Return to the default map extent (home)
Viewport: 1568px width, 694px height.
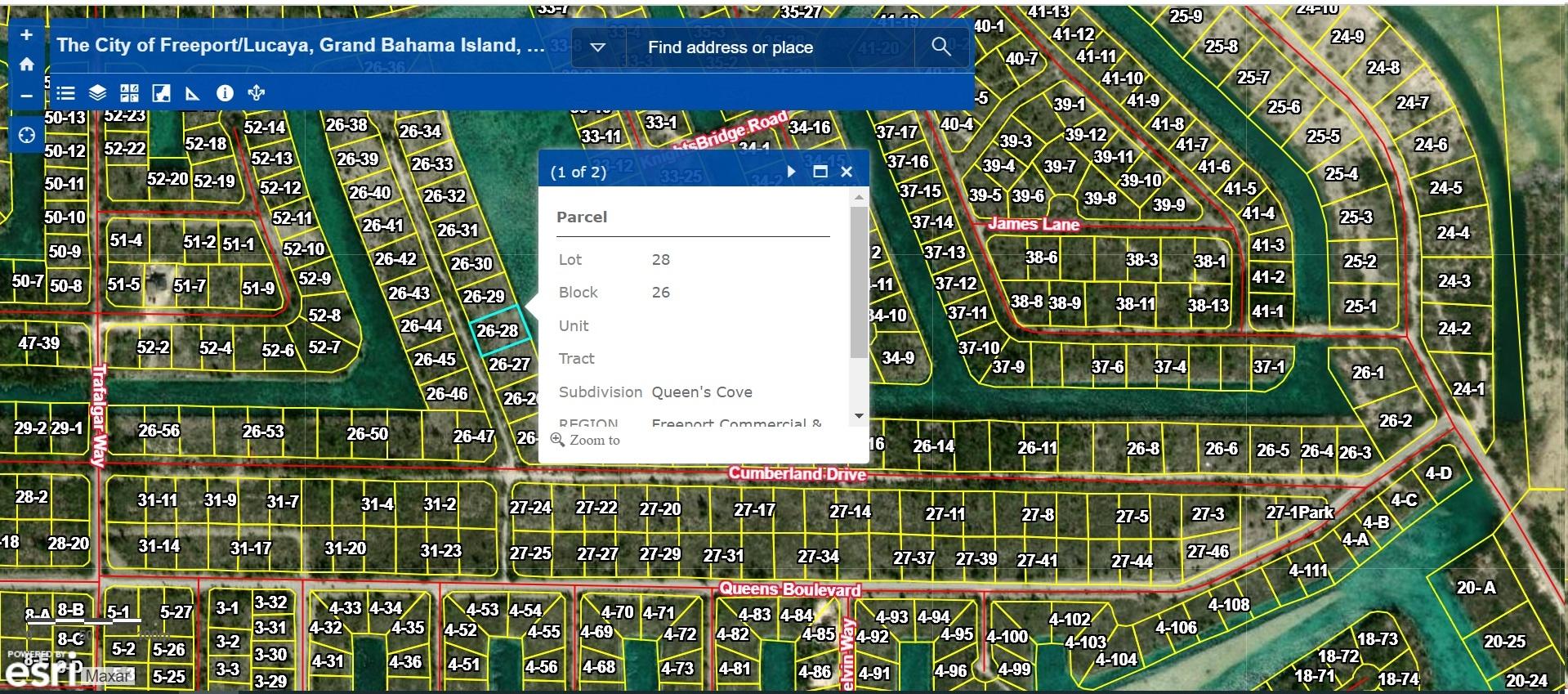[26, 65]
